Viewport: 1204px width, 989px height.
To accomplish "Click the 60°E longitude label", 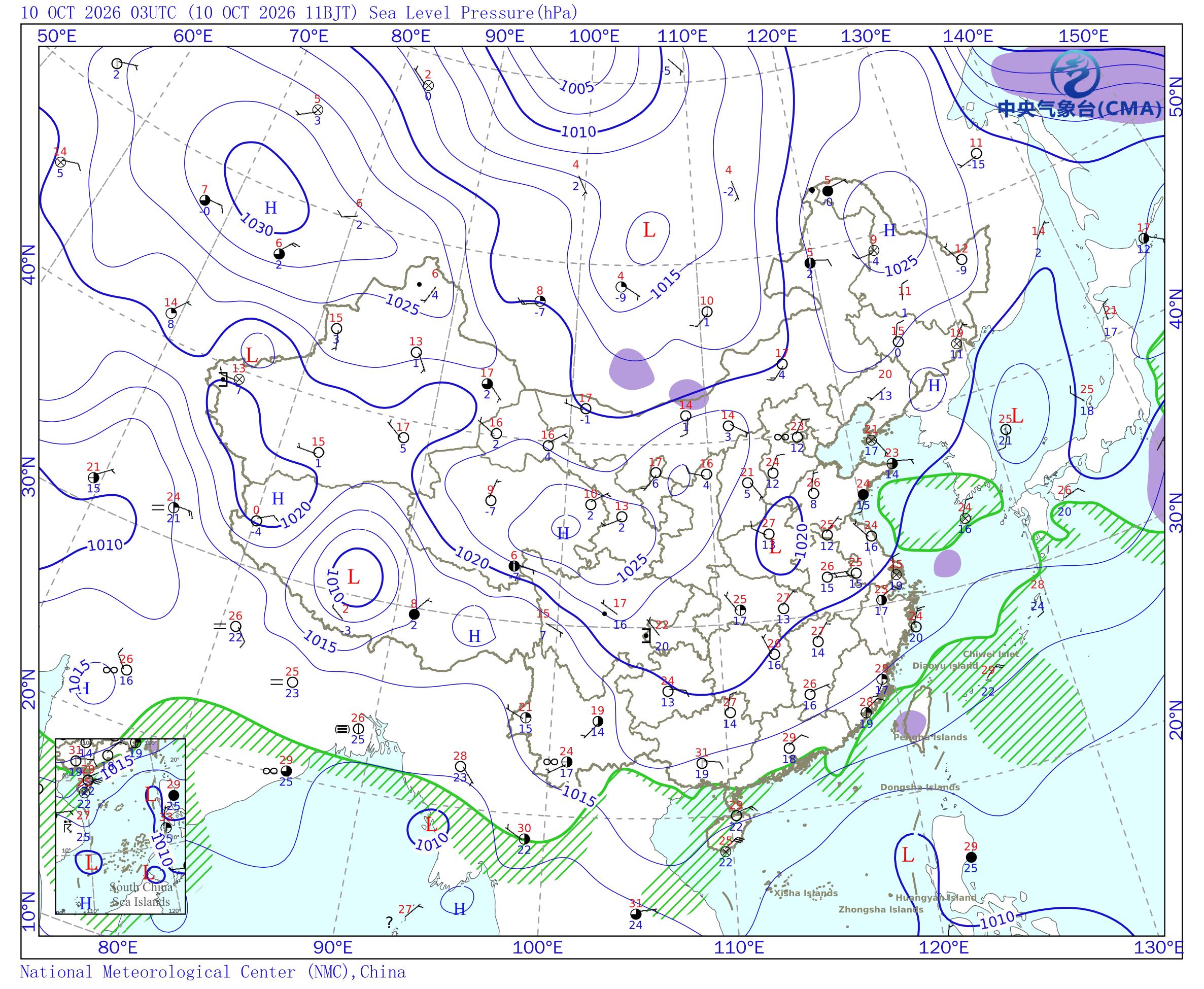I will point(193,37).
